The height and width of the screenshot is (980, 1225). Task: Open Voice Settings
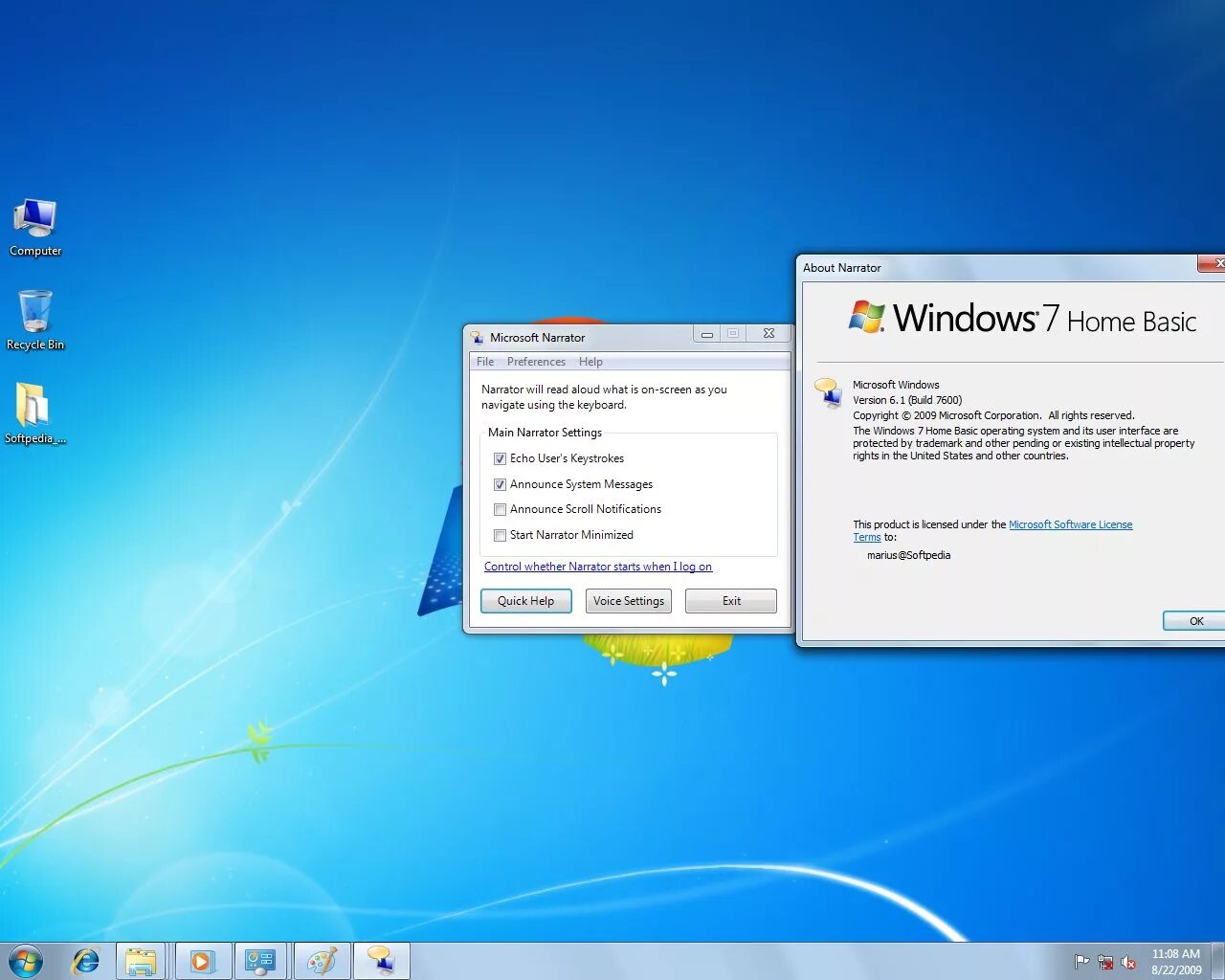click(x=629, y=601)
